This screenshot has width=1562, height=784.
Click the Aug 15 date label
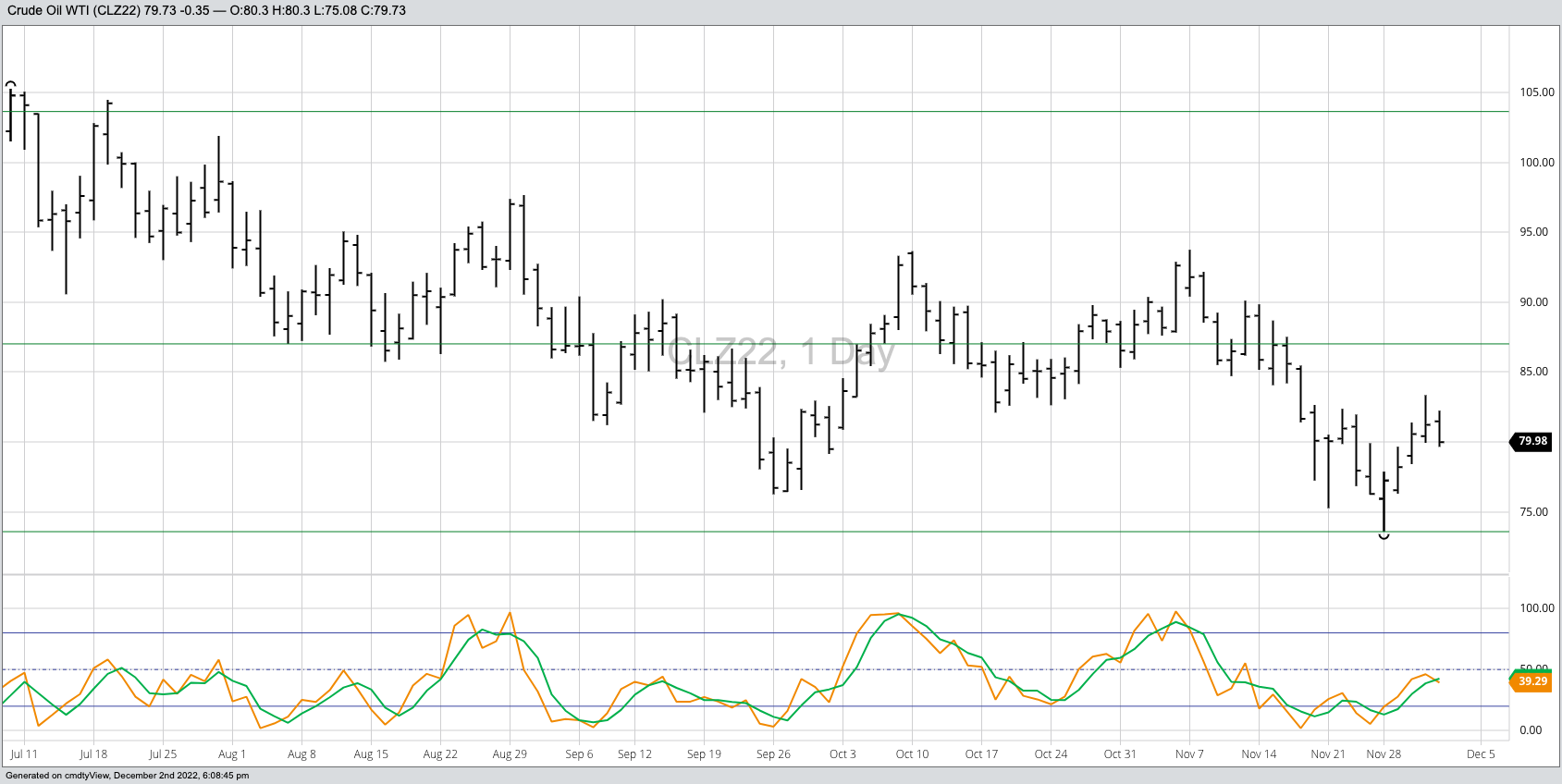371,754
